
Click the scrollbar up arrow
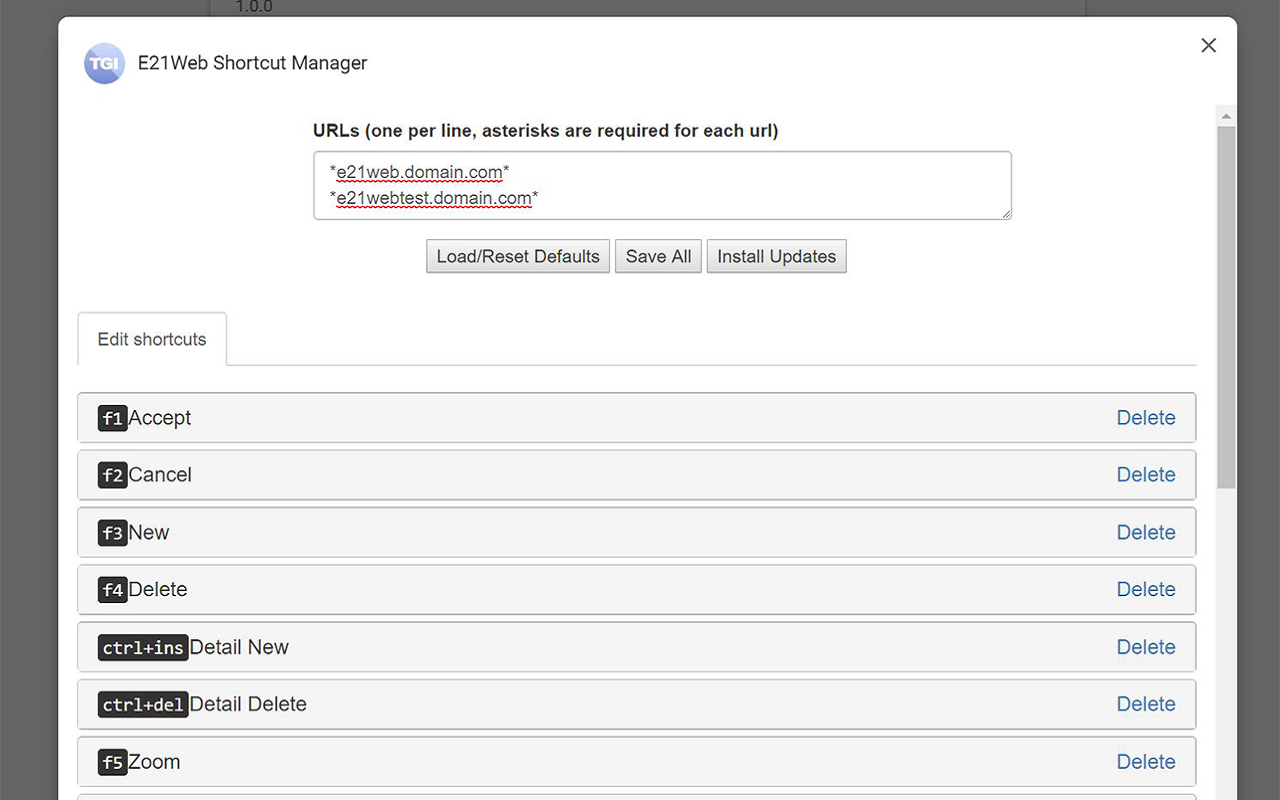click(1226, 116)
